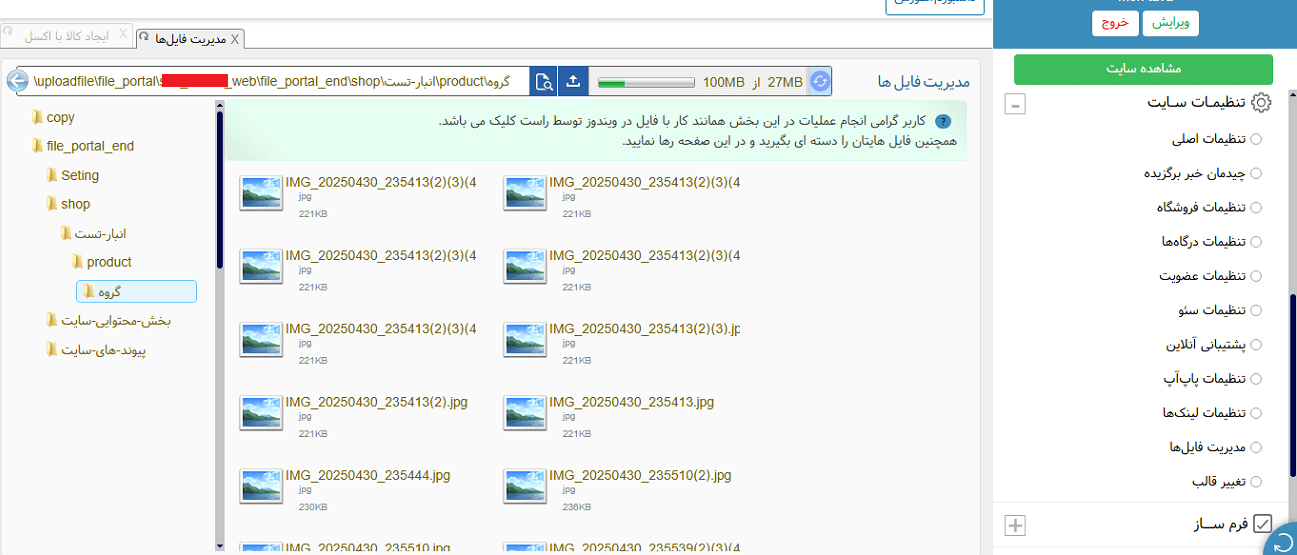Select the تنظیمات اصلی radio bullet
This screenshot has width=1297, height=555.
tap(1256, 139)
